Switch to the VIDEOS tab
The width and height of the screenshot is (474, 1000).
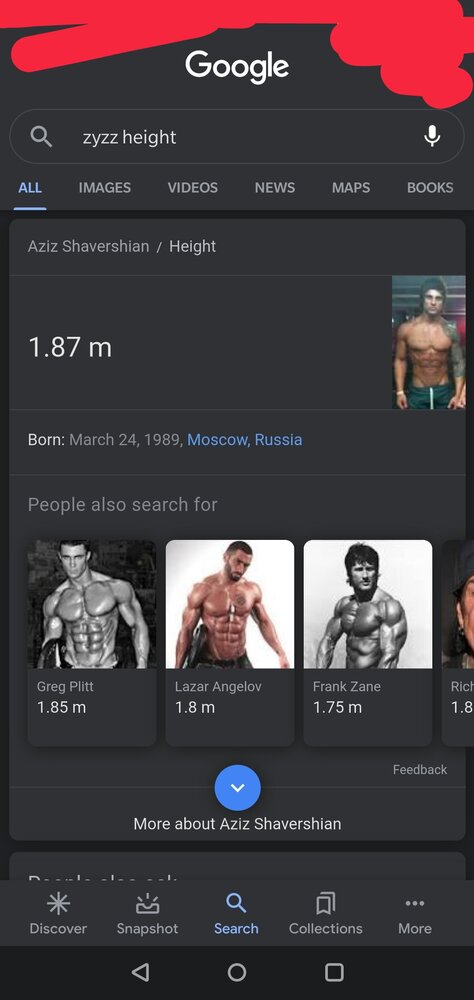coord(193,188)
